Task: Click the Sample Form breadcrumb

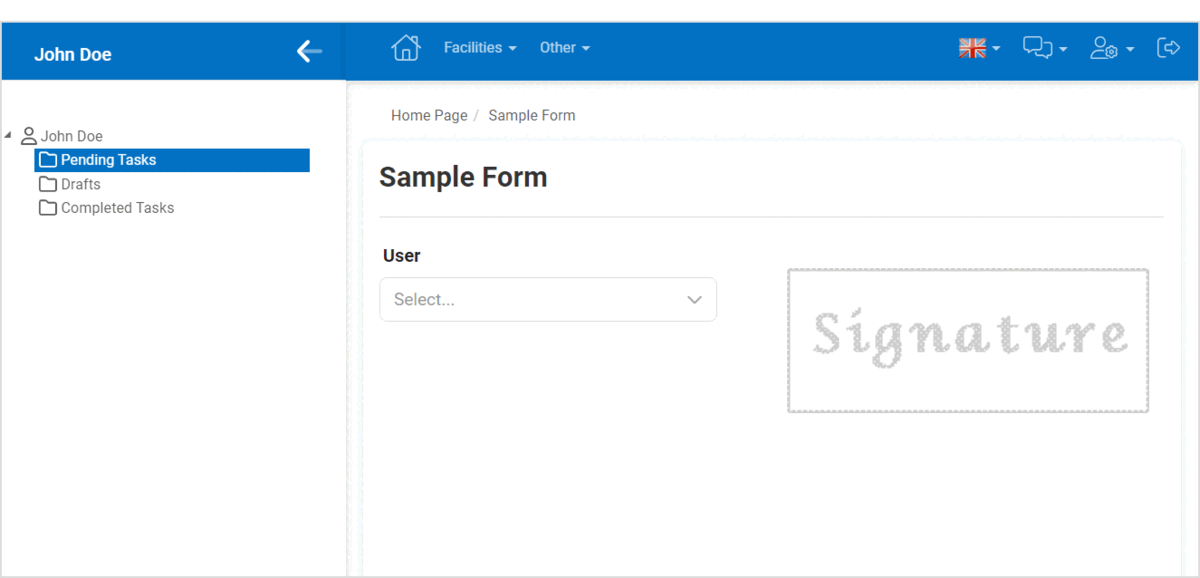Action: coord(532,115)
